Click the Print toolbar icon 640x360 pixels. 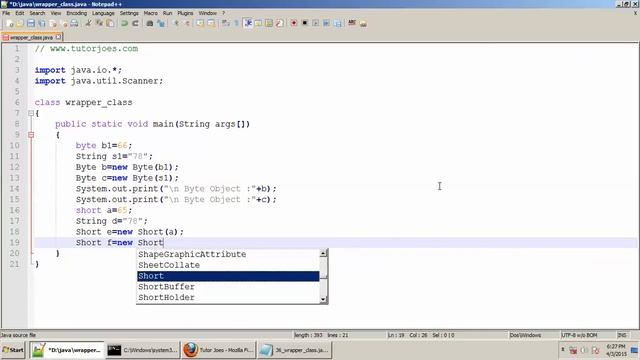(x=74, y=23)
